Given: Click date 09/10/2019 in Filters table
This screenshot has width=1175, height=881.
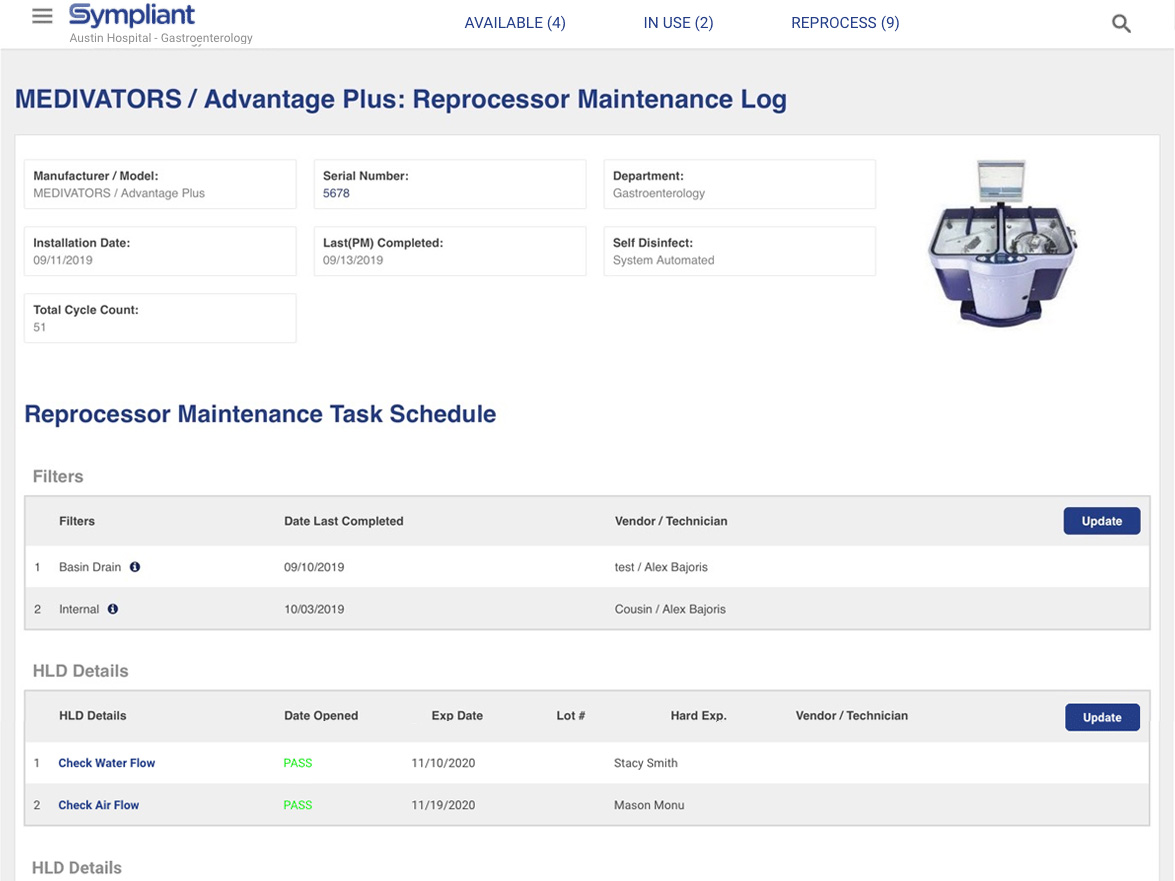Looking at the screenshot, I should point(314,567).
